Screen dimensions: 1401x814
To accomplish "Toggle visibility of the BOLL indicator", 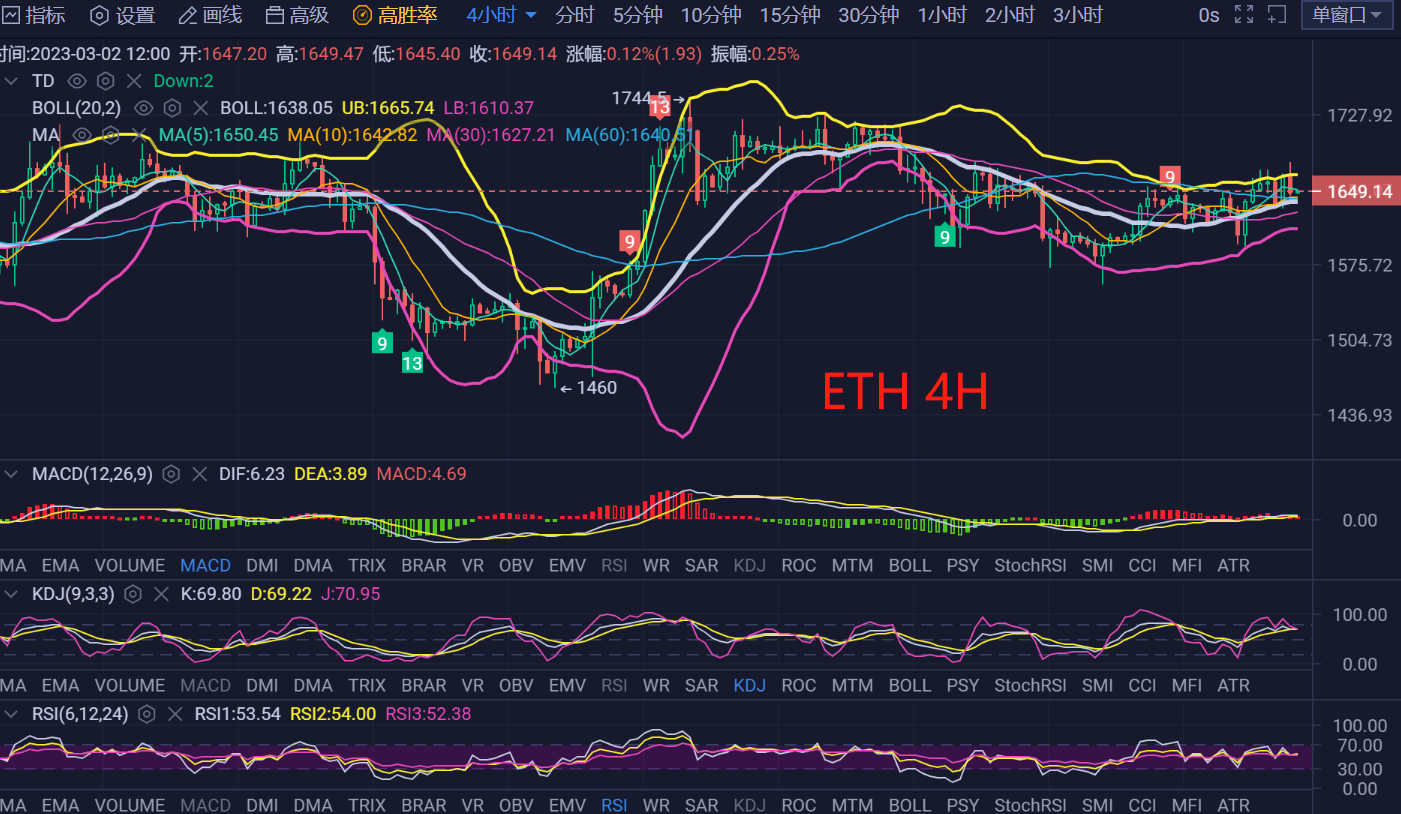I will click(x=143, y=108).
